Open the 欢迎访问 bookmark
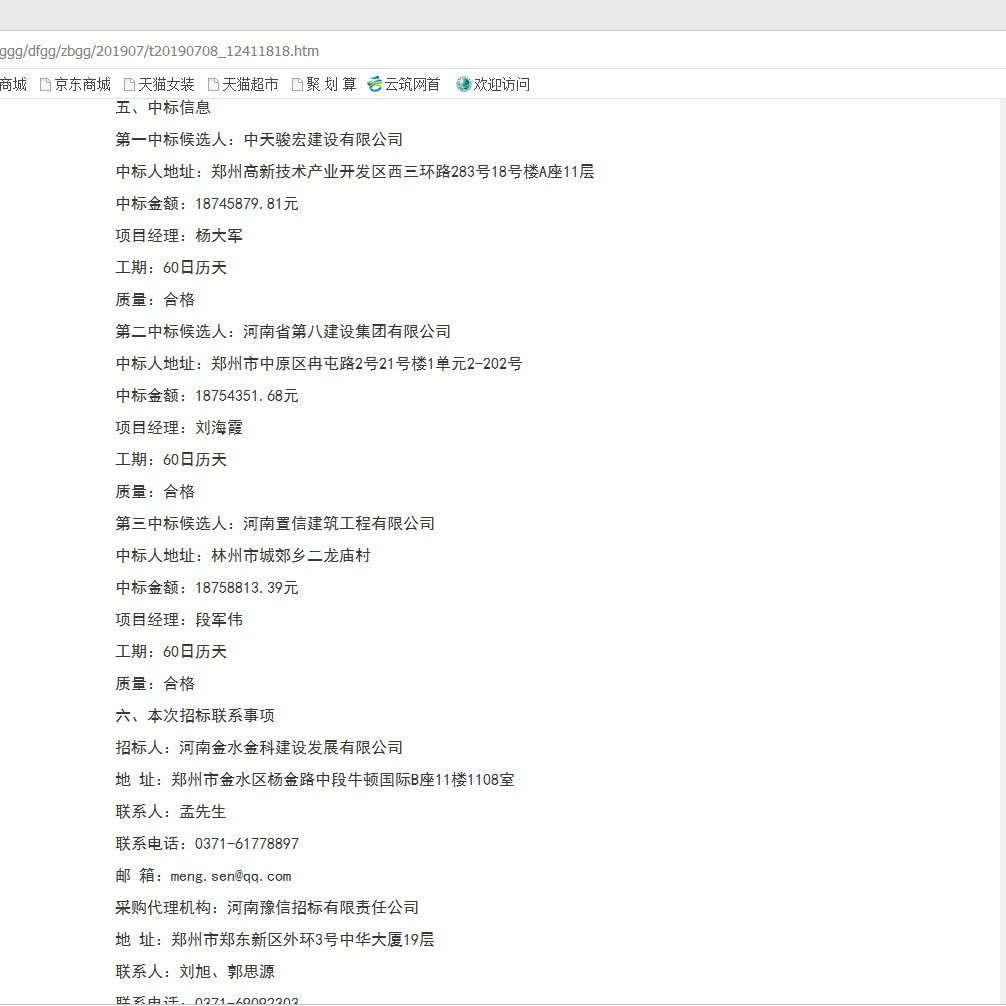Viewport: 1006px width, 1006px height. [x=493, y=84]
